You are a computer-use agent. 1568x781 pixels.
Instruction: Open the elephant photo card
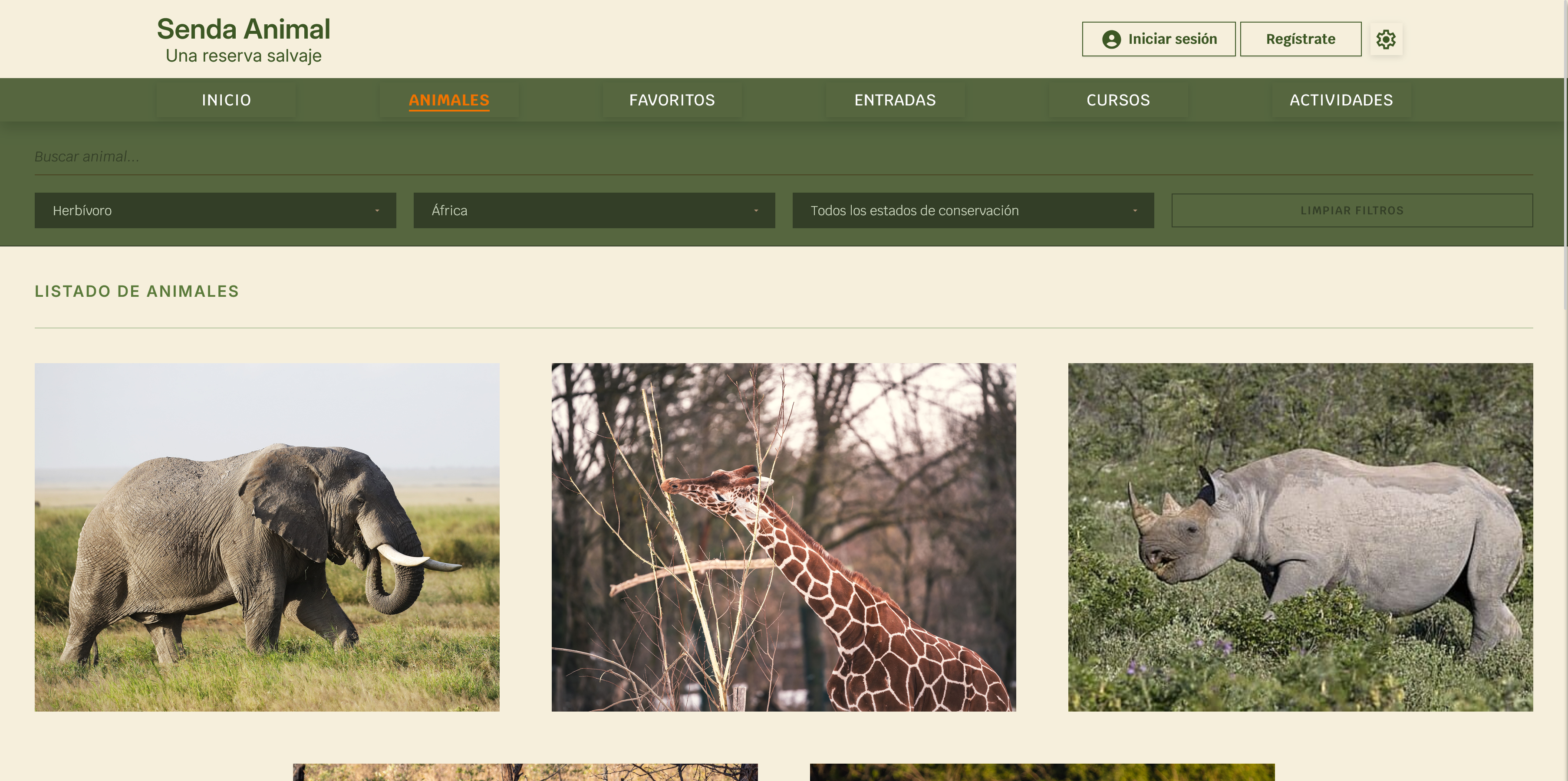[267, 537]
